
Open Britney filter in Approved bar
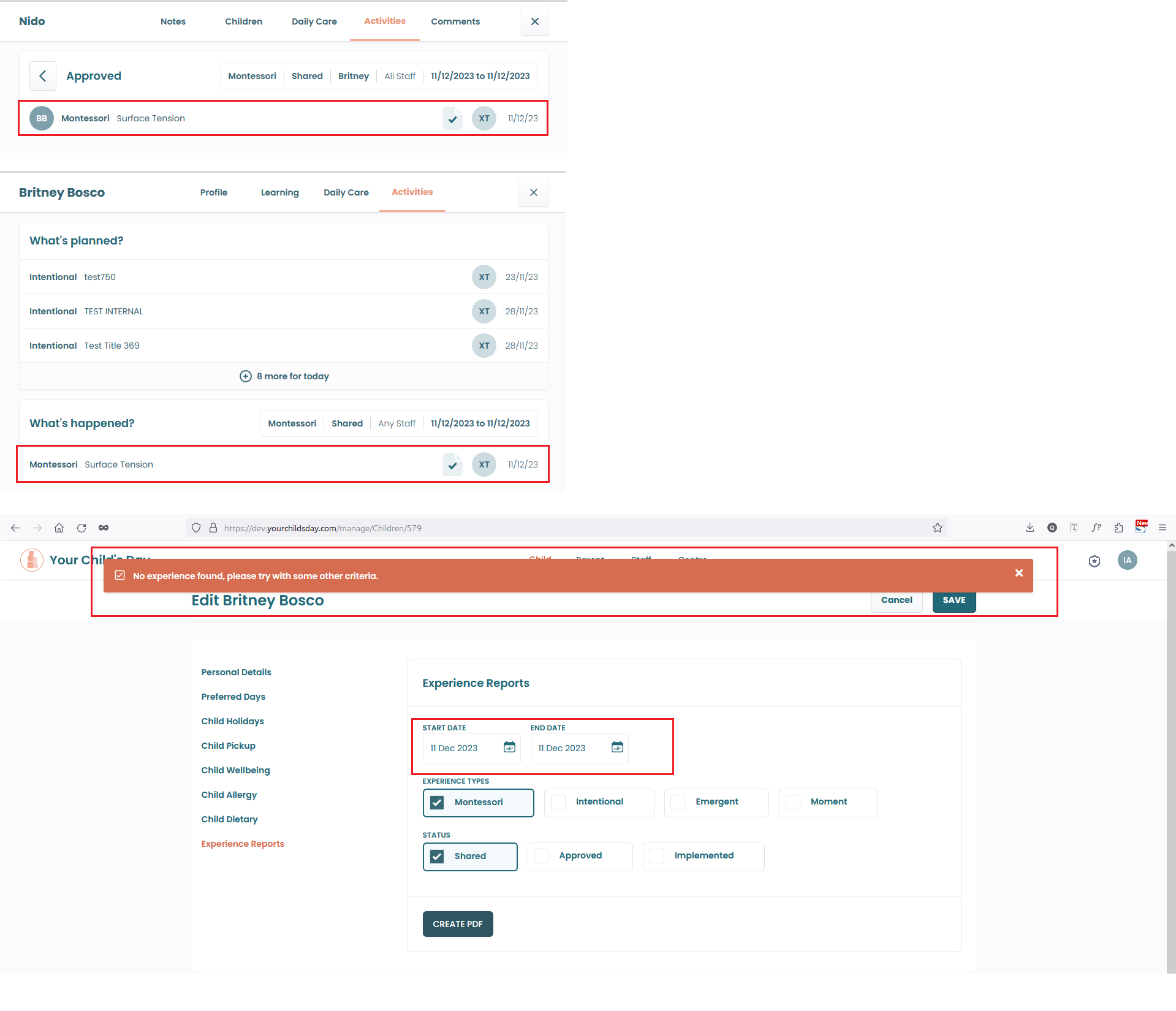[354, 76]
